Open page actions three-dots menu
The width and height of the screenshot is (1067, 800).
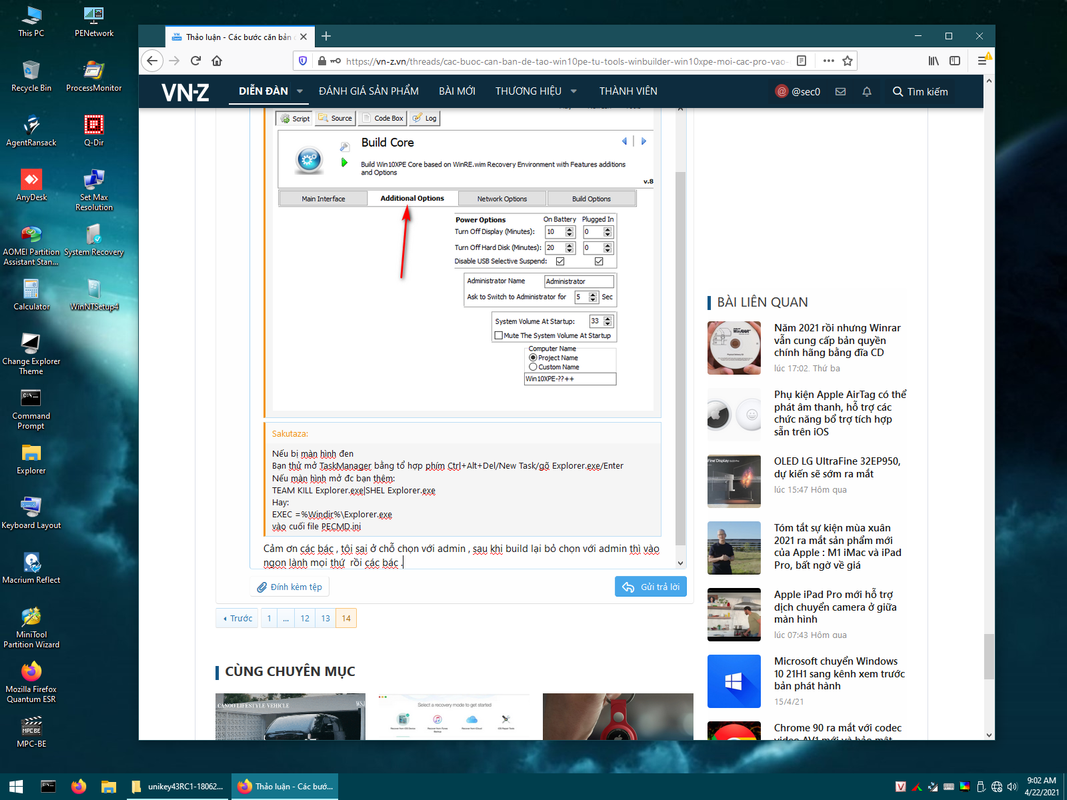828,61
